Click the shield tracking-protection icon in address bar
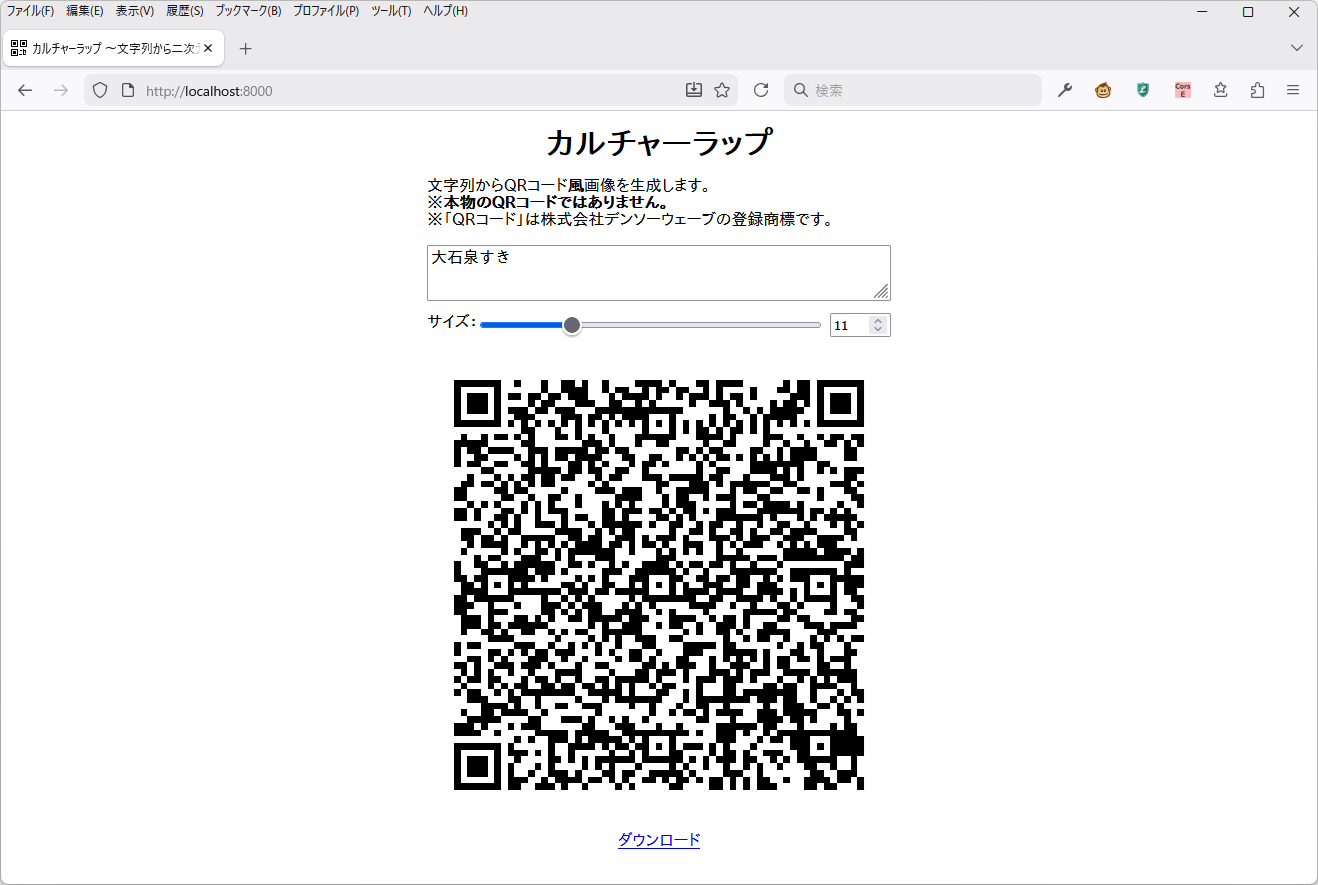Viewport: 1318px width, 885px height. [x=99, y=90]
